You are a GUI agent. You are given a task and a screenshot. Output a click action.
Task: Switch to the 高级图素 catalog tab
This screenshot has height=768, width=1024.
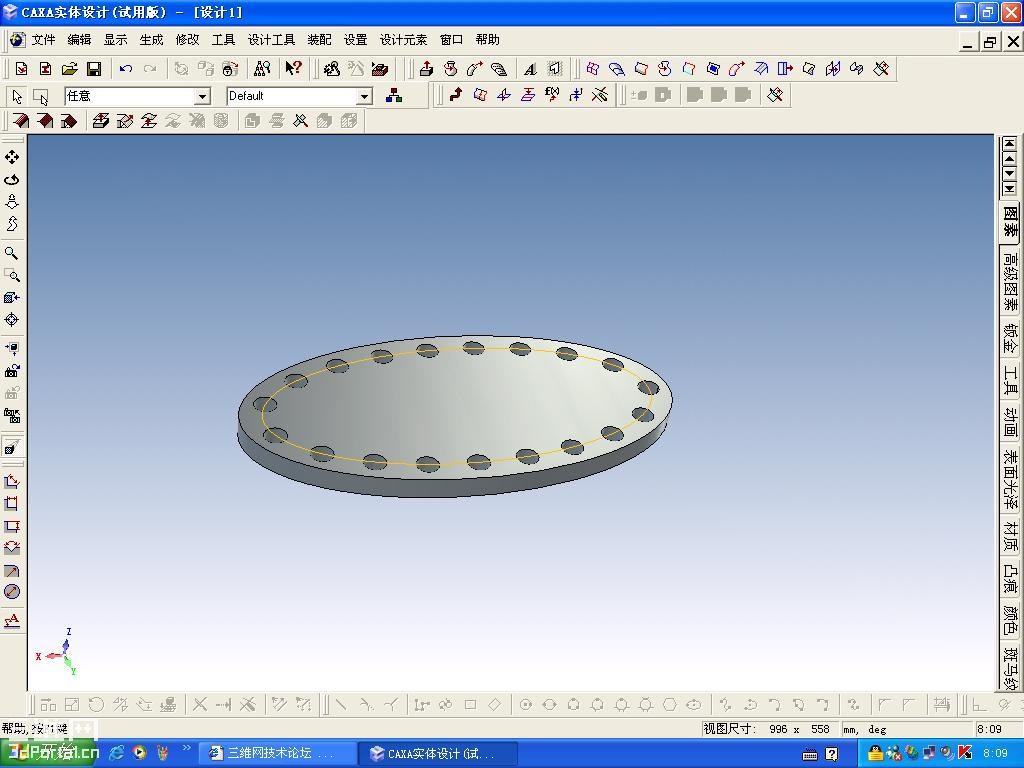coord(1010,281)
